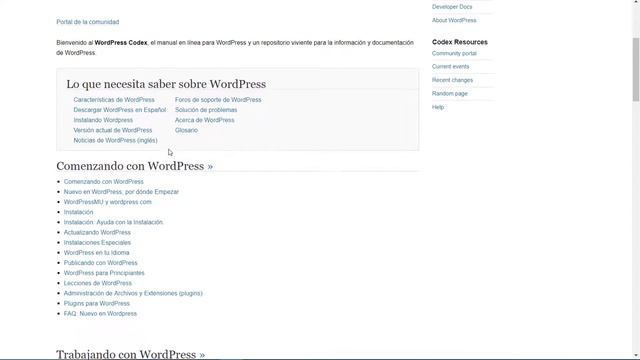The height and width of the screenshot is (360, 640).
Task: Click Descargar WordPress en Español
Action: [x=120, y=110]
